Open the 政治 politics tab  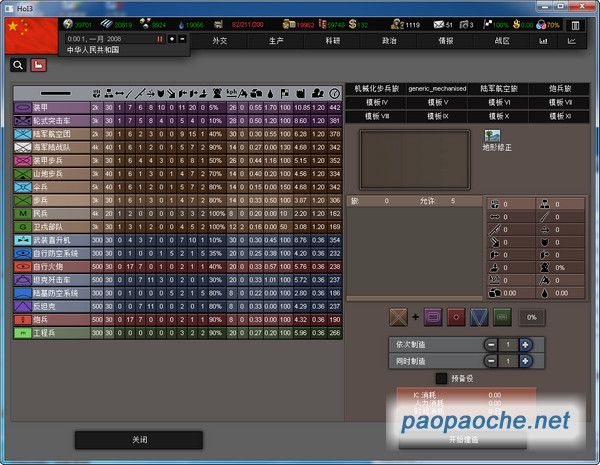click(x=389, y=41)
